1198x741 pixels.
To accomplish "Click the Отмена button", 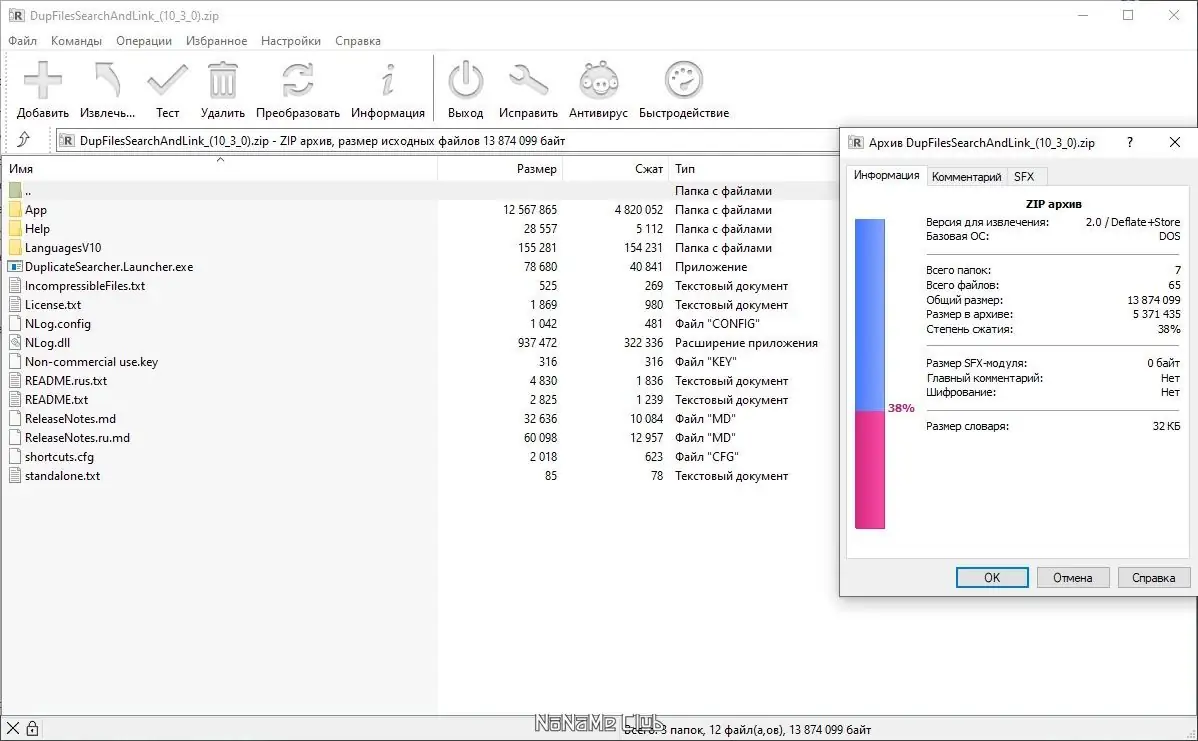I will coord(1073,578).
